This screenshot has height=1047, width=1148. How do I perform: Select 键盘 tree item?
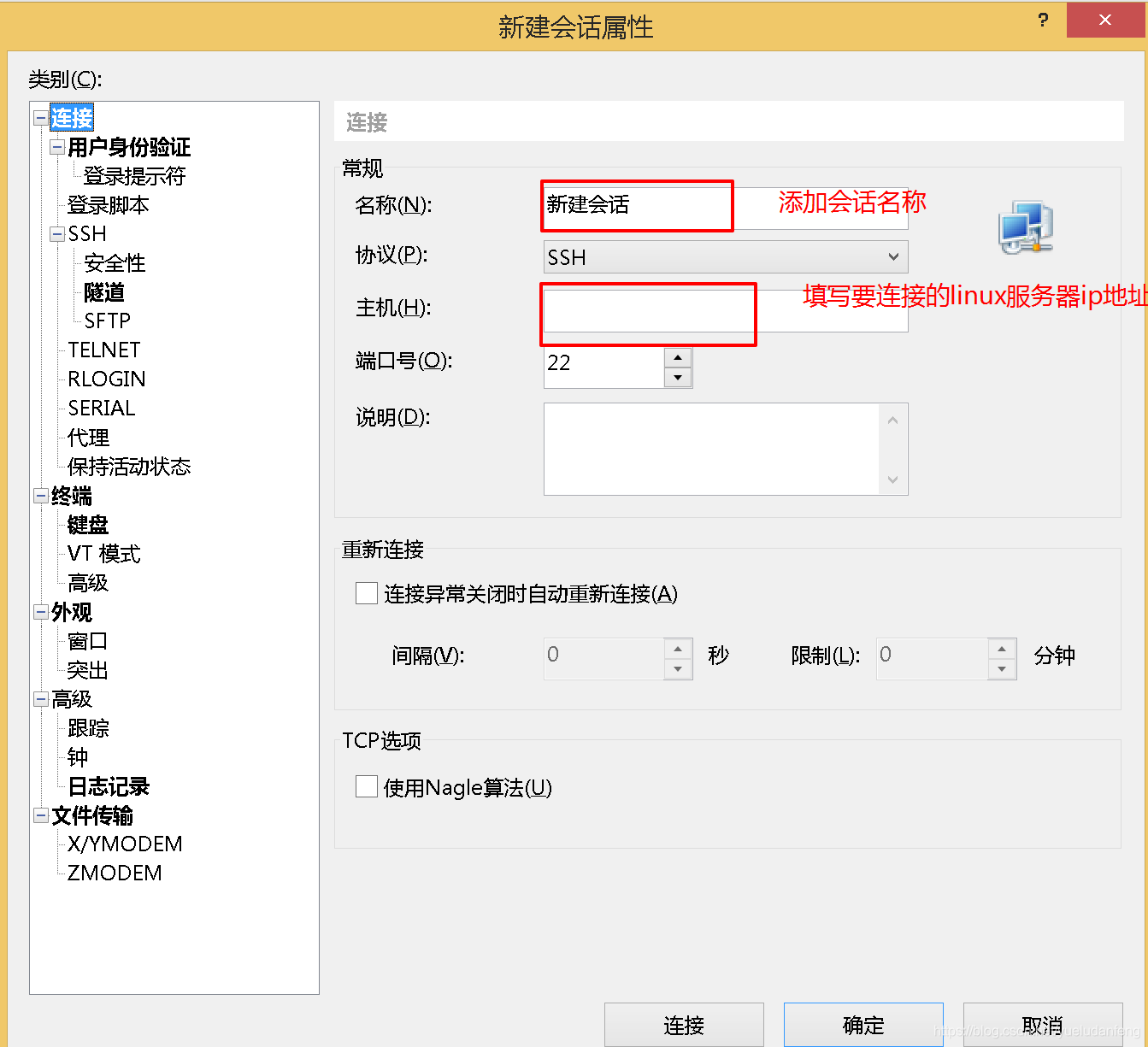[x=88, y=525]
